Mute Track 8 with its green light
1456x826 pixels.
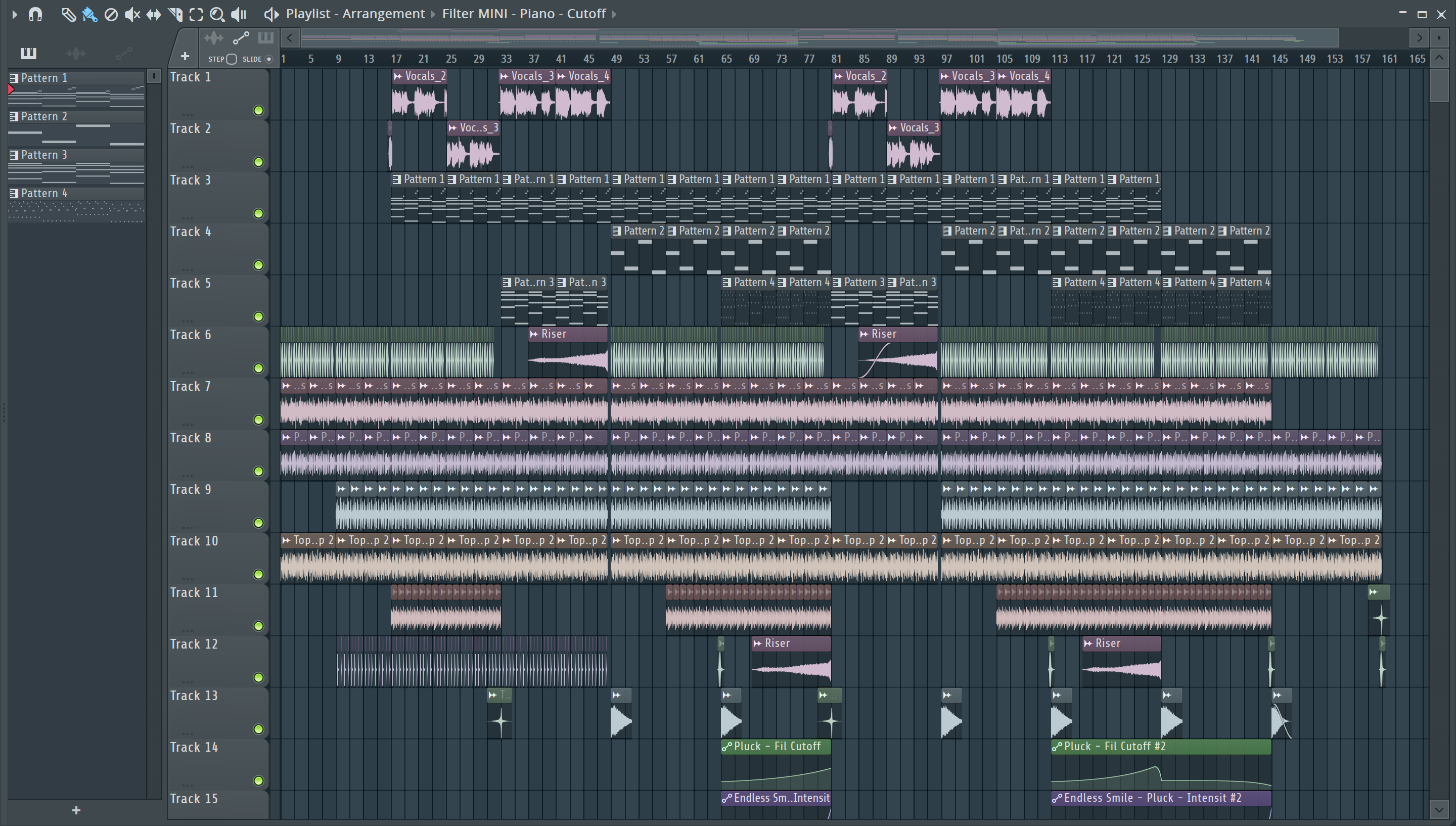tap(259, 472)
